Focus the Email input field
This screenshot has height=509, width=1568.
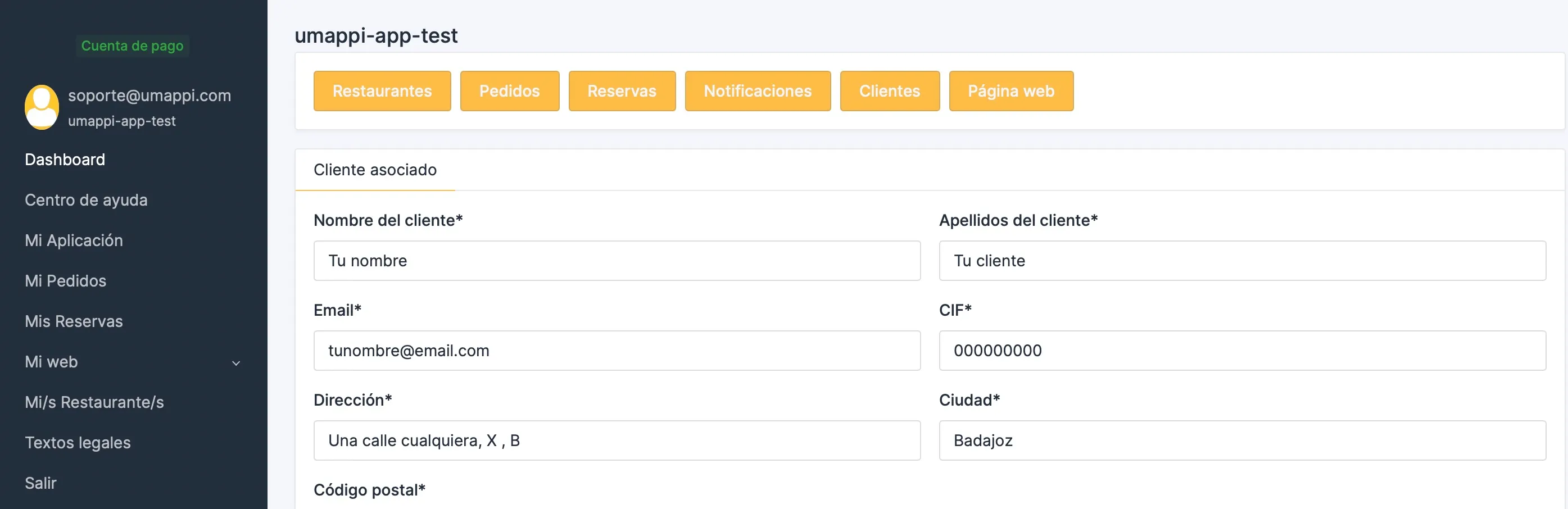pyautogui.click(x=617, y=351)
